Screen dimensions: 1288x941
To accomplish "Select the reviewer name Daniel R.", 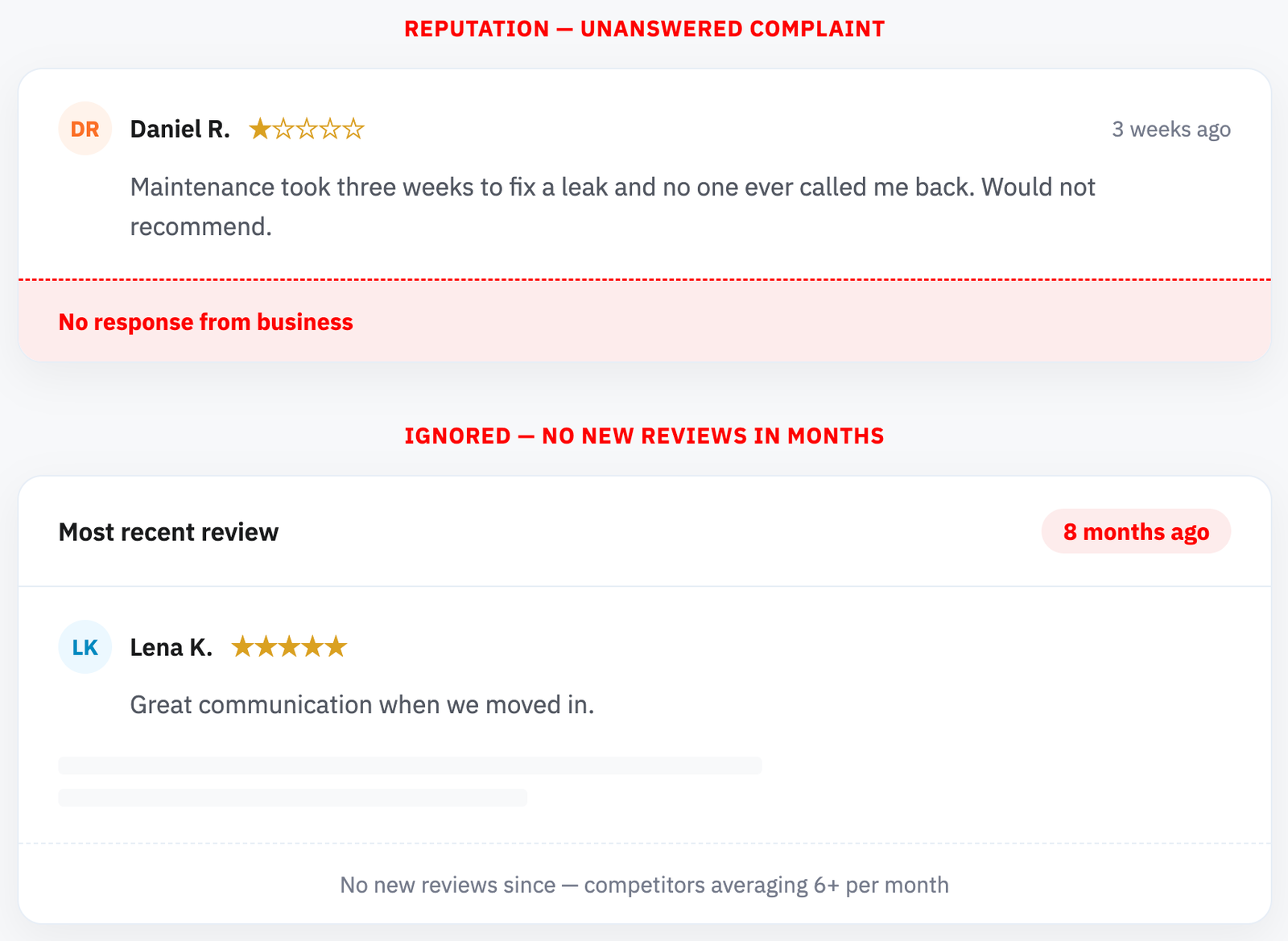I will click(180, 129).
